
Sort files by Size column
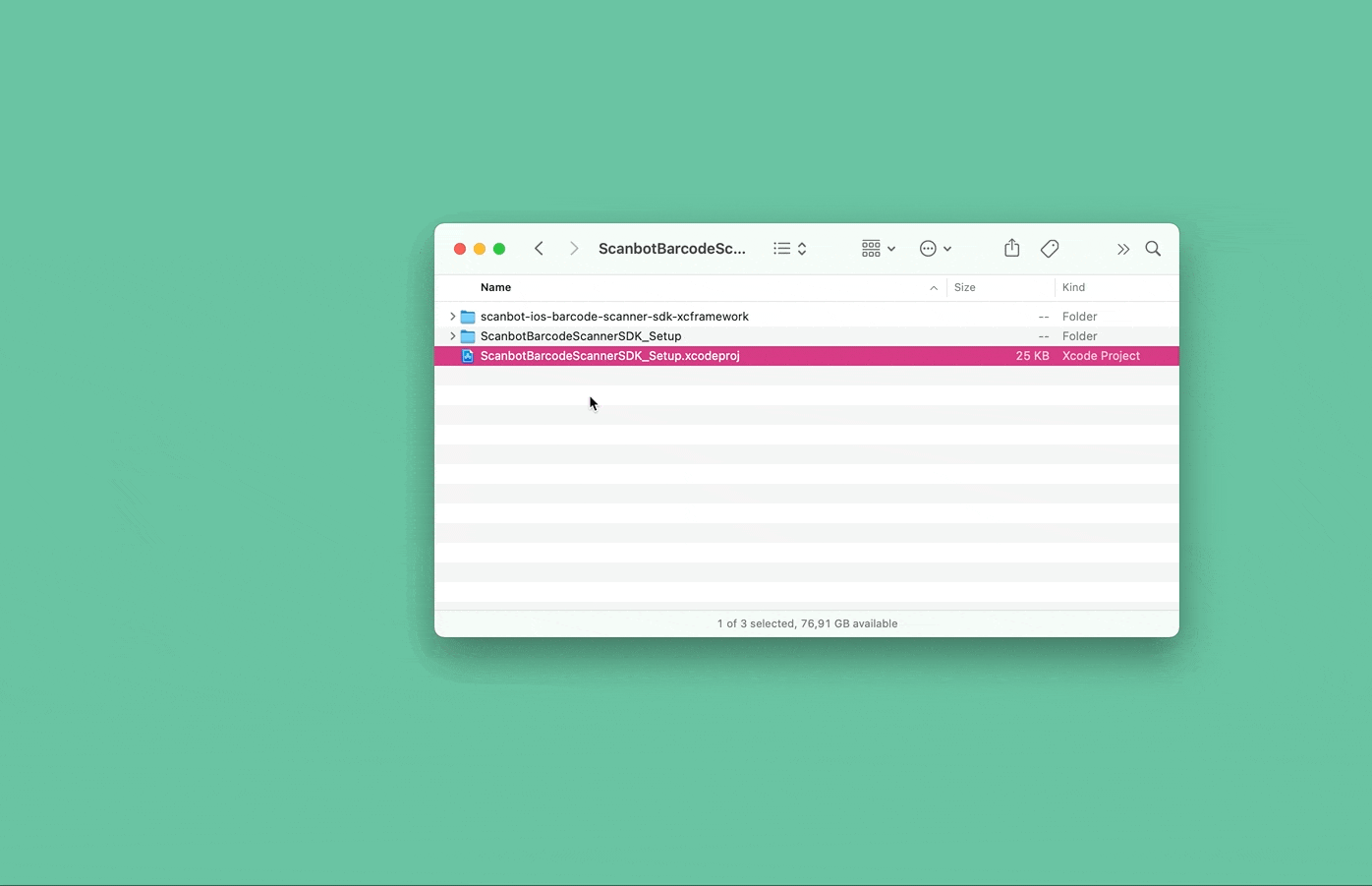(x=965, y=287)
